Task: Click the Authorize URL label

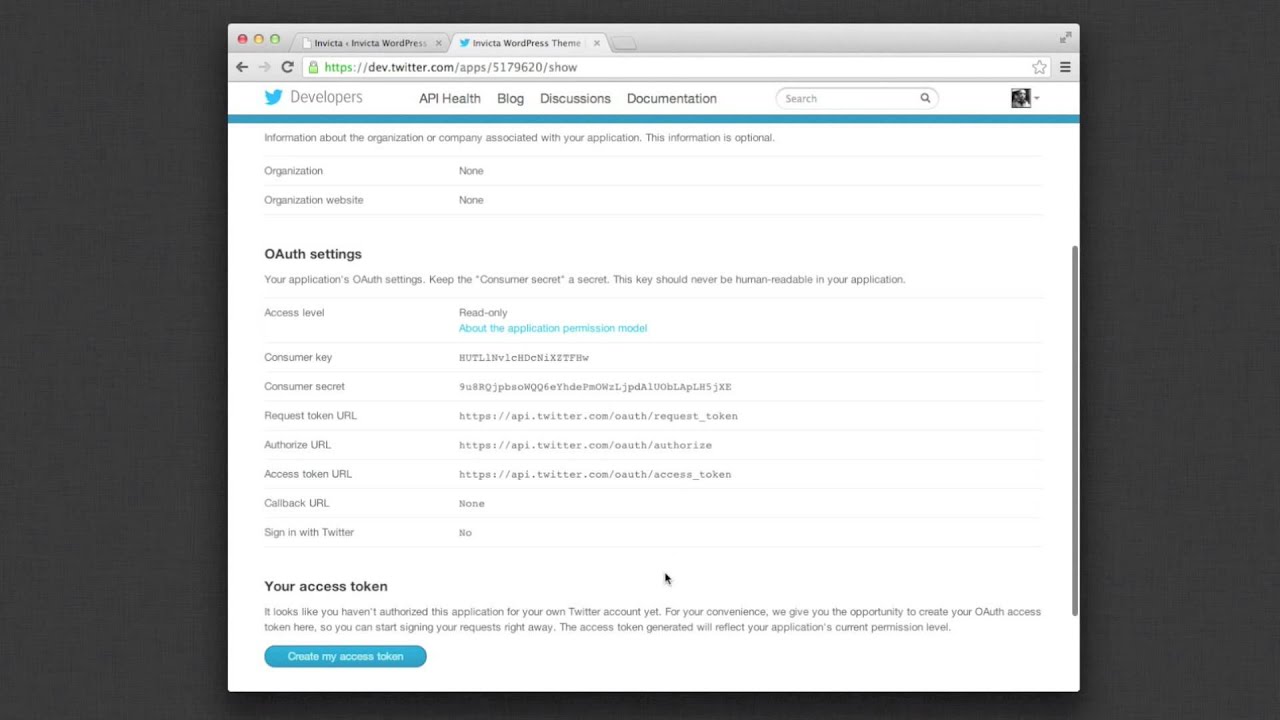Action: (x=297, y=444)
